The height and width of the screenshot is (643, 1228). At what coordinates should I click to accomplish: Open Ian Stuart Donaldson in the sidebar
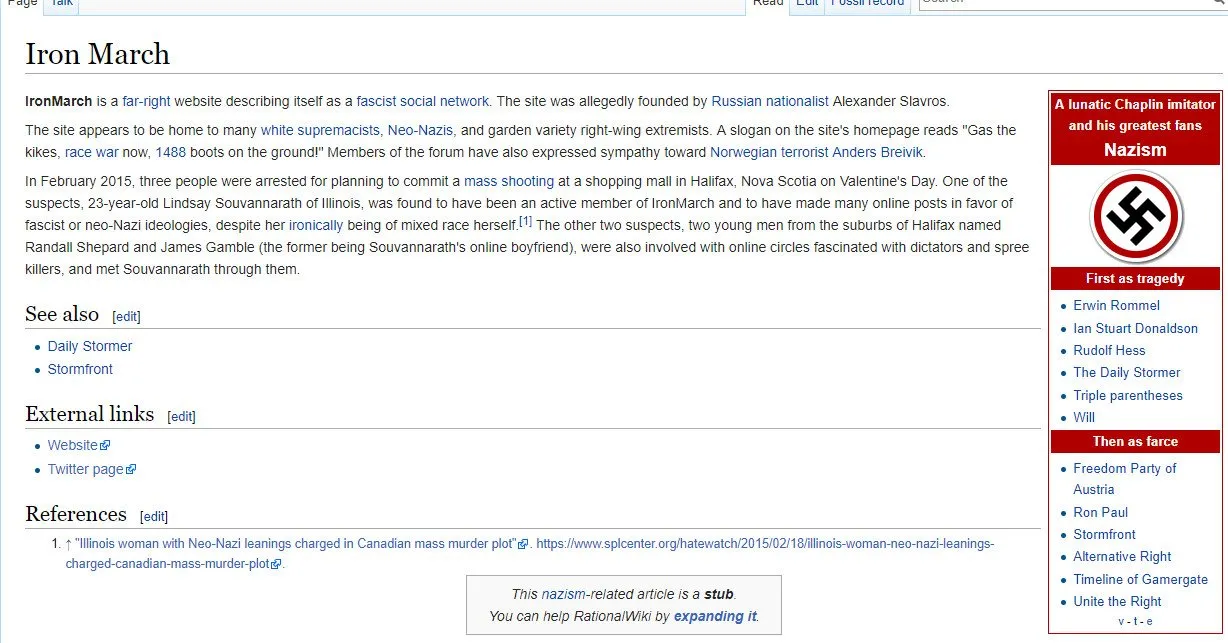(x=1136, y=328)
